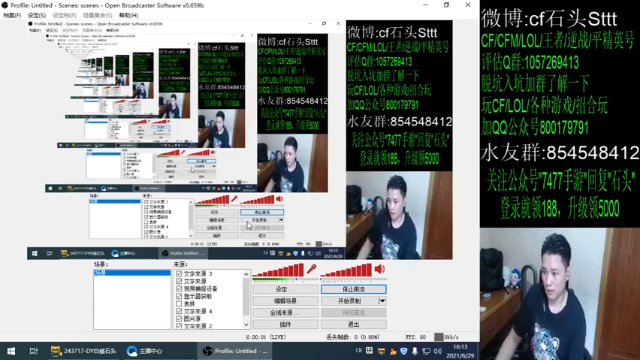
Task: Select the 显示器获取 source row label
Action: (198, 296)
